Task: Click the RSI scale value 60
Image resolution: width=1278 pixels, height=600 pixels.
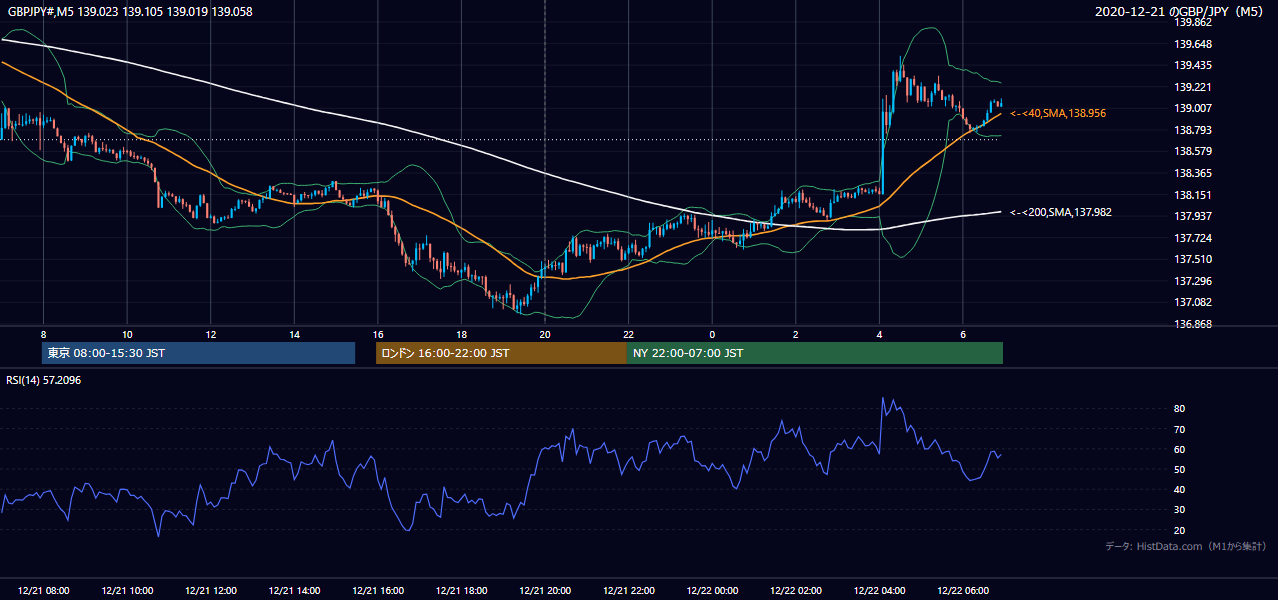Action: (1180, 449)
